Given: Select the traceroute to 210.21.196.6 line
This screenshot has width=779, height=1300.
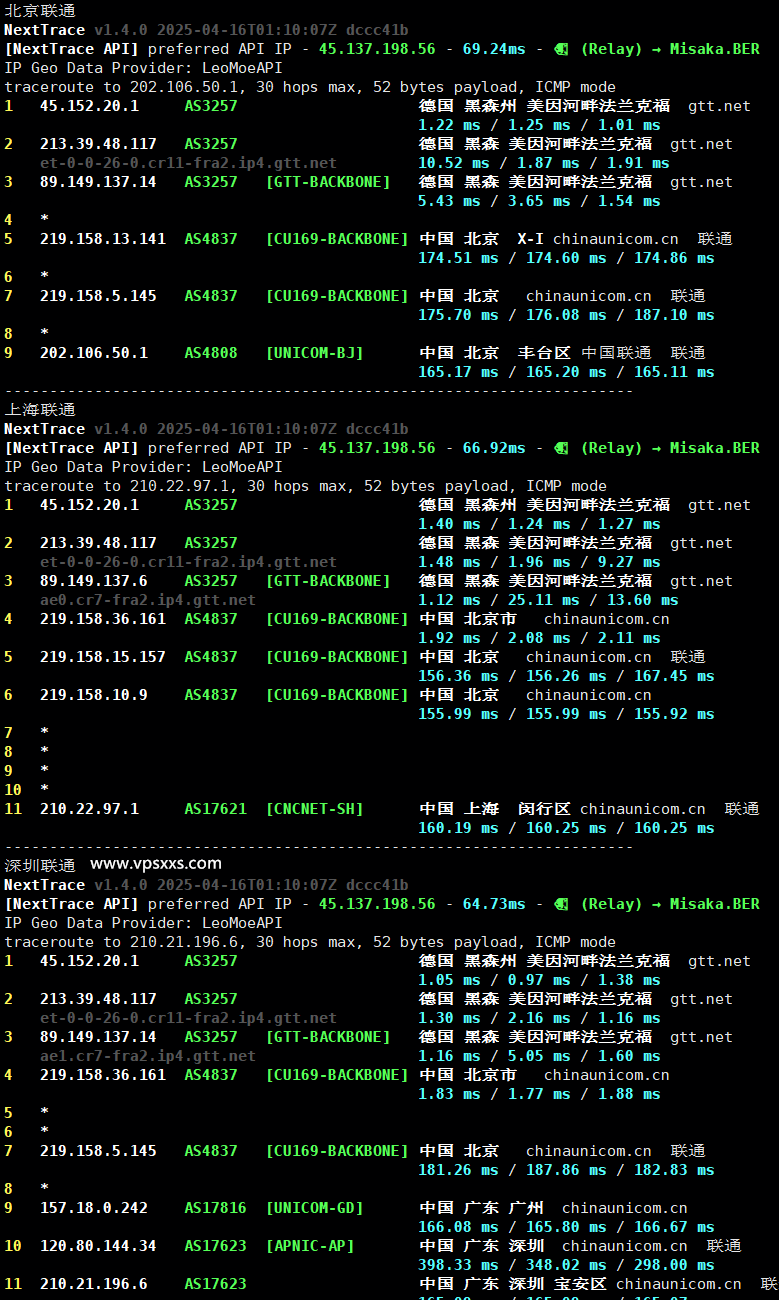Looking at the screenshot, I should [310, 942].
